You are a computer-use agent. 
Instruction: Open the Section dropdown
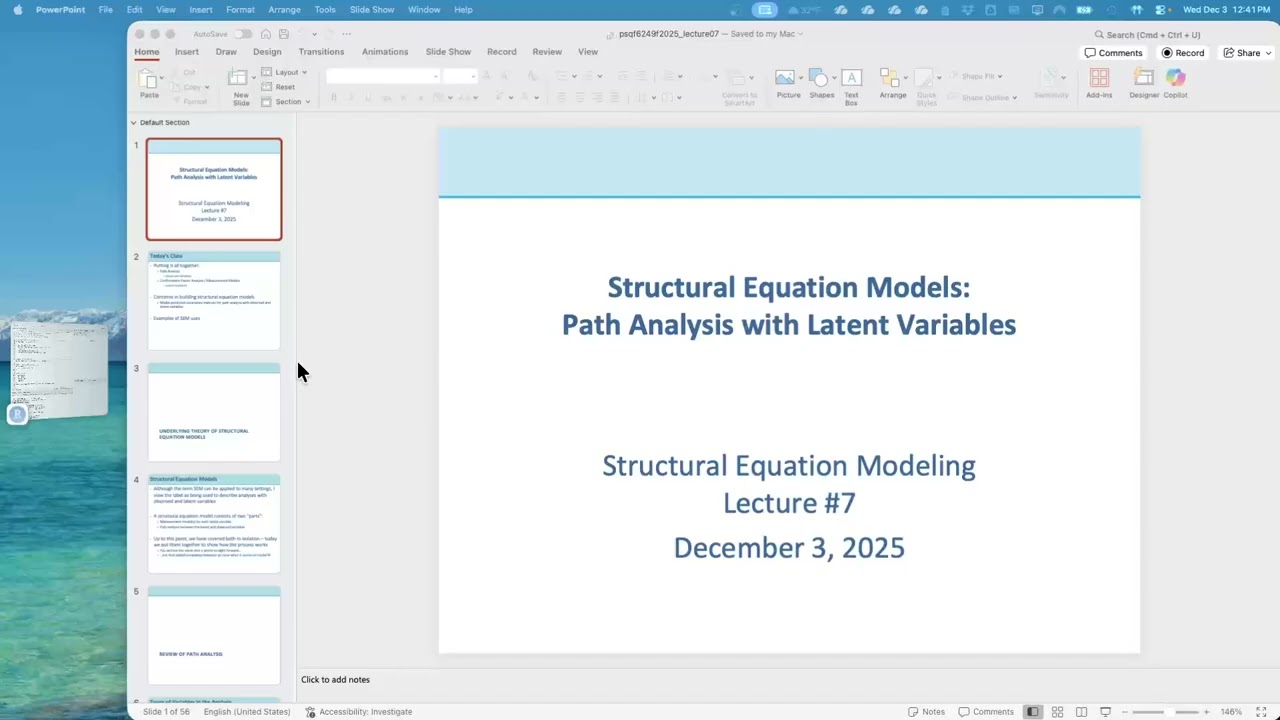coord(286,102)
